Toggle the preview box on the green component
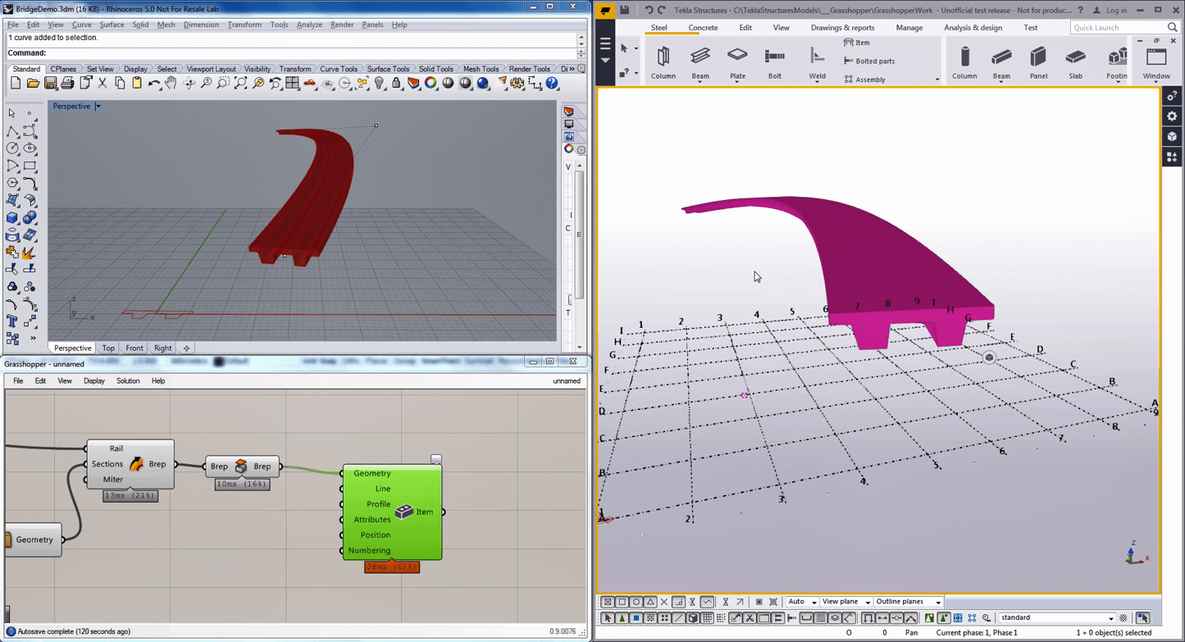The image size is (1185, 642). pyautogui.click(x=436, y=460)
